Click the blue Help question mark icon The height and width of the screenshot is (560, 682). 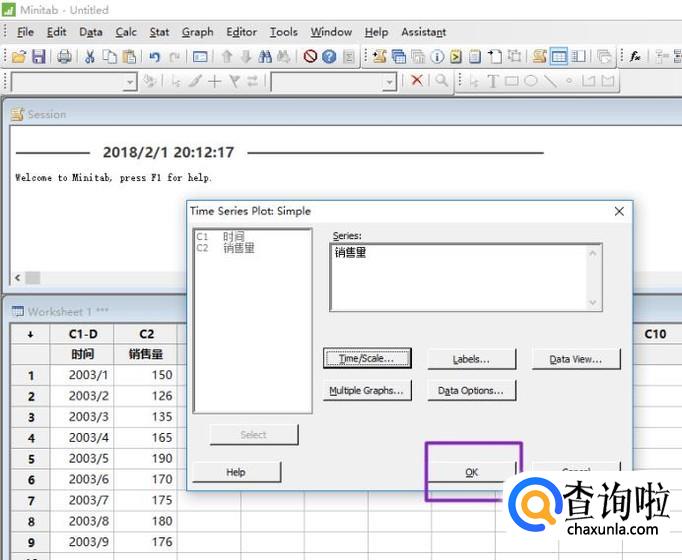pos(329,57)
